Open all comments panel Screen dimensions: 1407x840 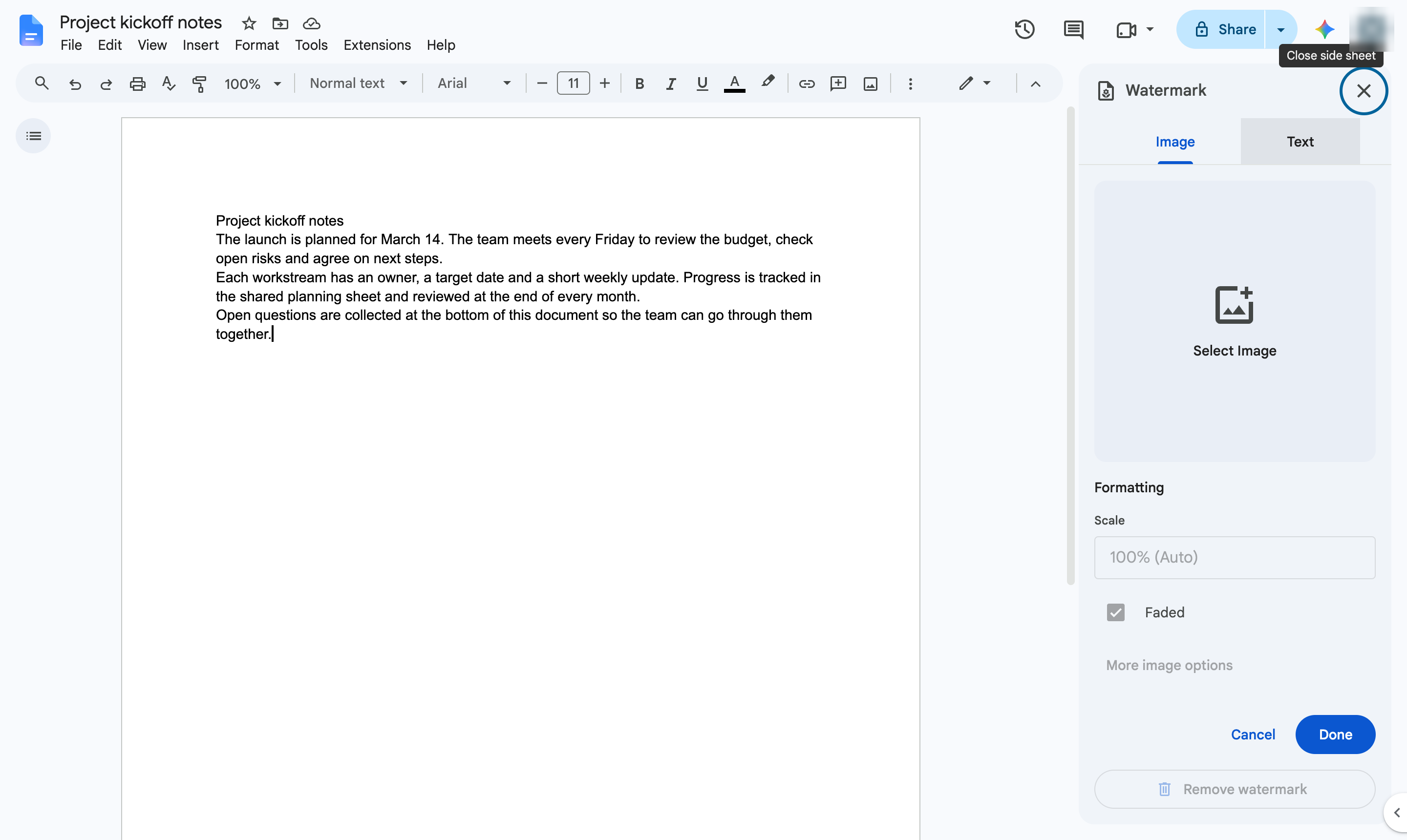(x=1073, y=29)
